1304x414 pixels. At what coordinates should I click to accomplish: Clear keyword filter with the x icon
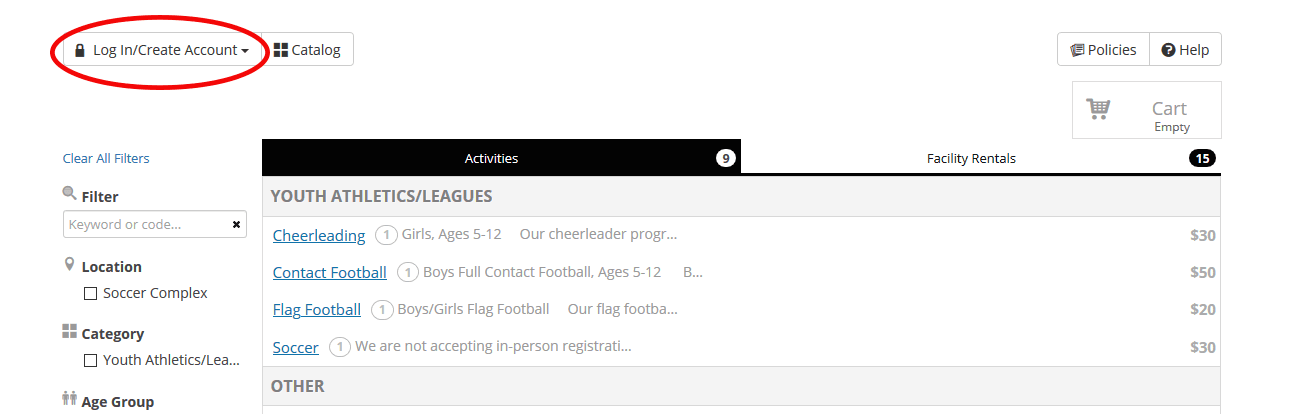236,224
